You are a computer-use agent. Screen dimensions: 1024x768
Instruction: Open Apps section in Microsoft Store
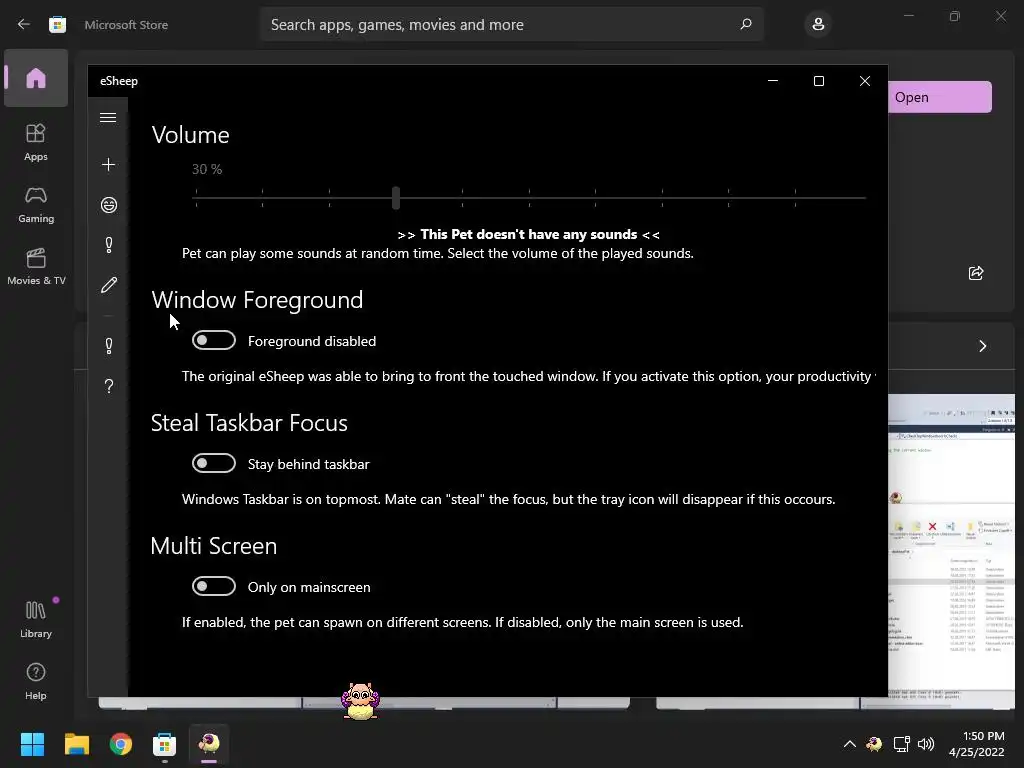36,142
